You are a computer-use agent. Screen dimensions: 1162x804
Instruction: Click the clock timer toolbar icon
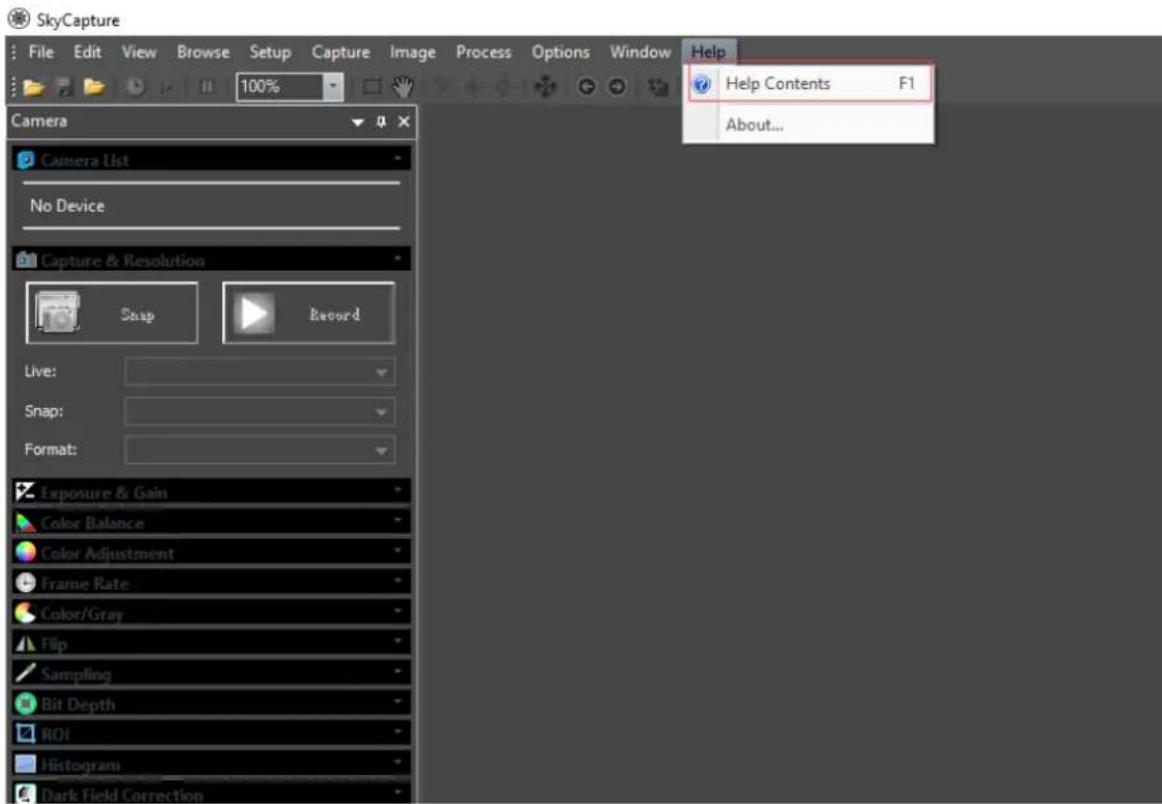[x=135, y=87]
